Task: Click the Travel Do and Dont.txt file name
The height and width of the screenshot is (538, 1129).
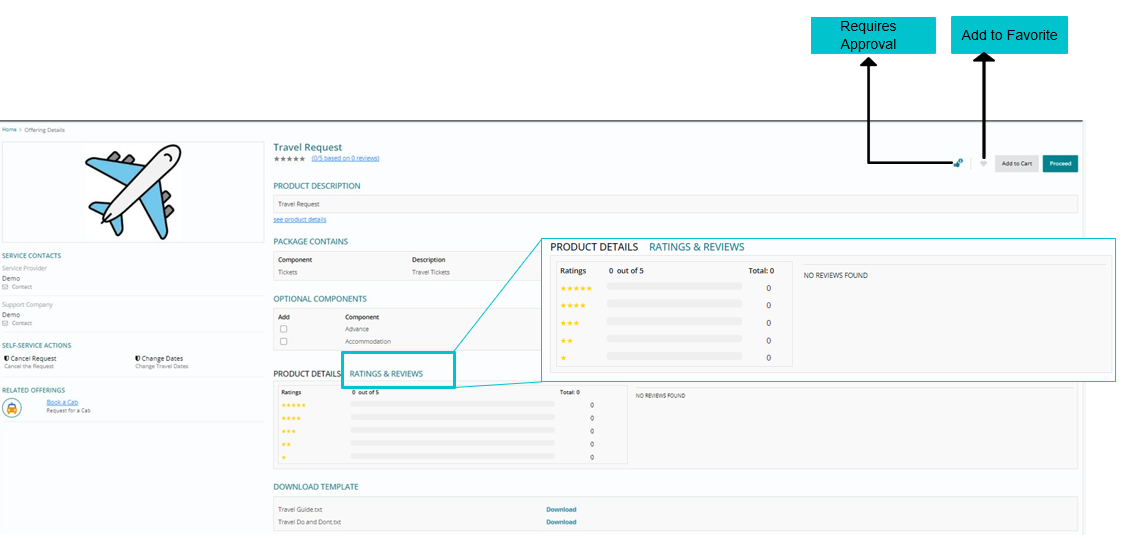Action: [x=310, y=521]
